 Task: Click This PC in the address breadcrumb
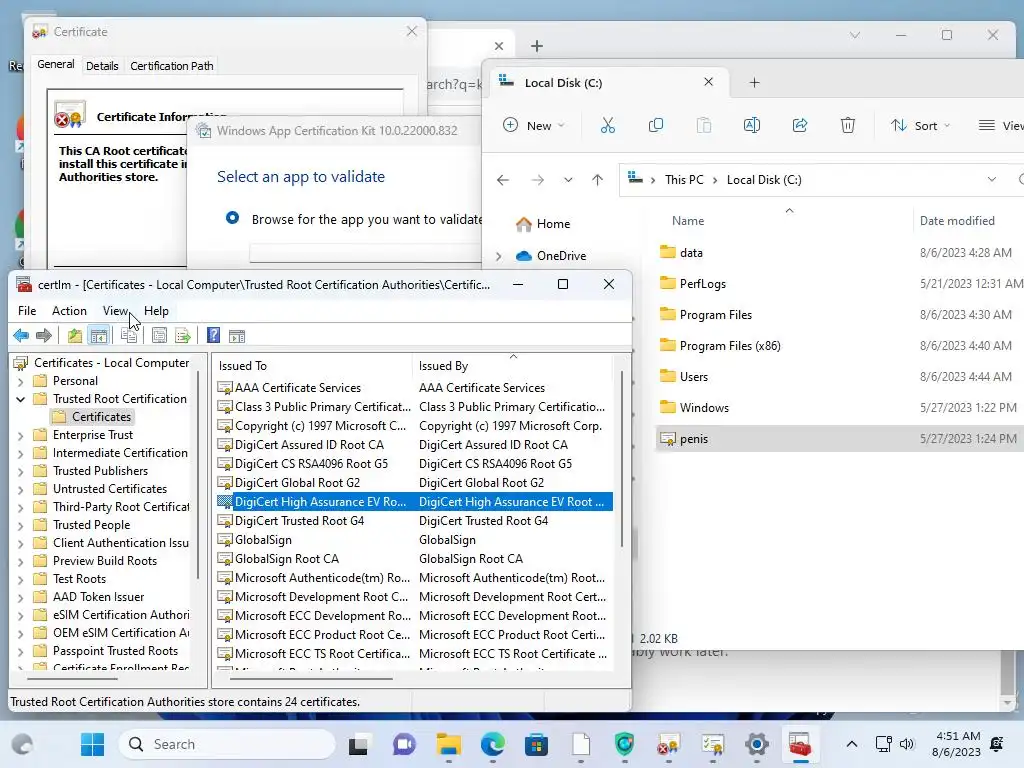click(x=684, y=180)
